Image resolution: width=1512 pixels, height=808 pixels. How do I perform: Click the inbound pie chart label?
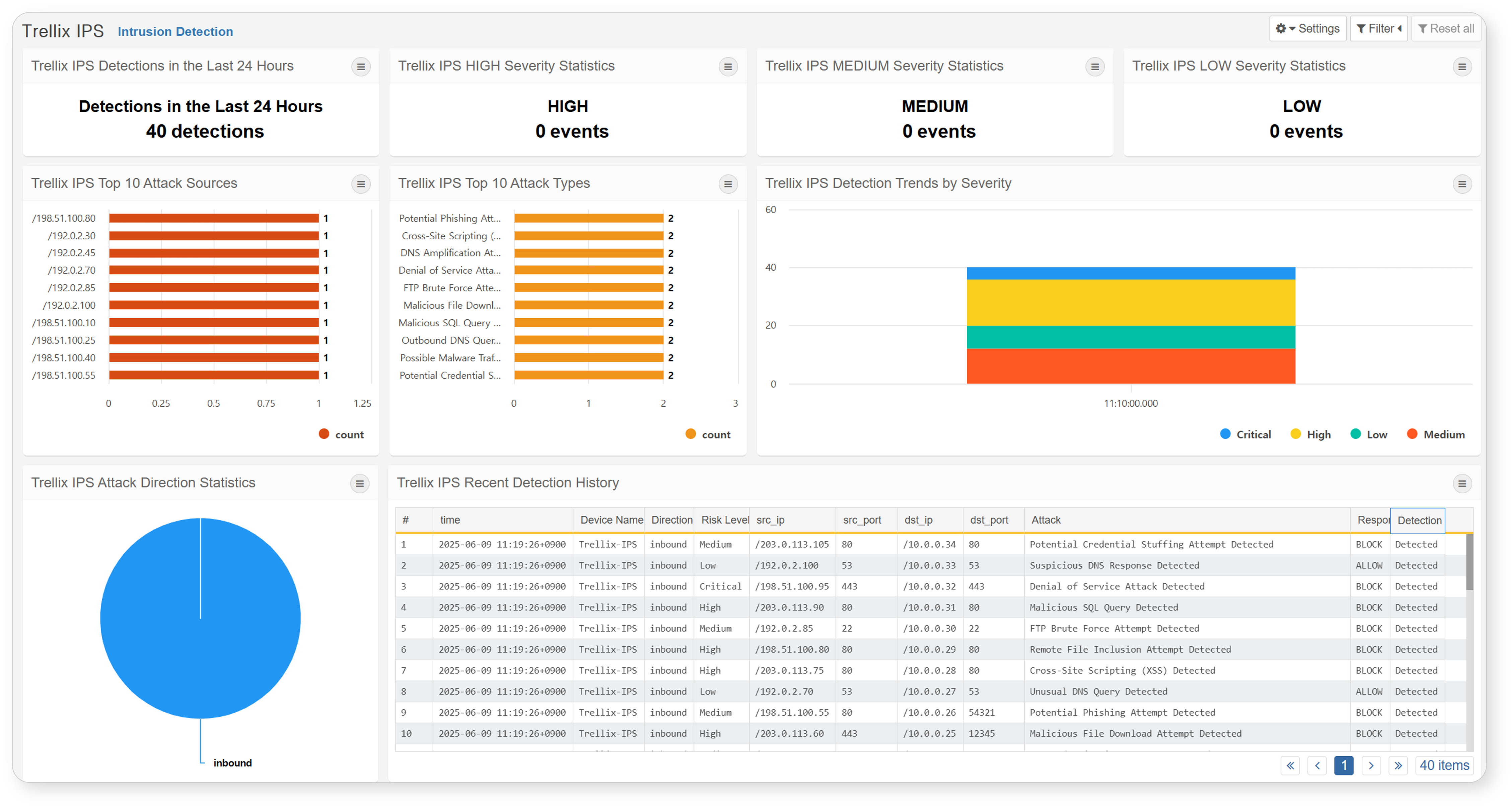(x=232, y=763)
